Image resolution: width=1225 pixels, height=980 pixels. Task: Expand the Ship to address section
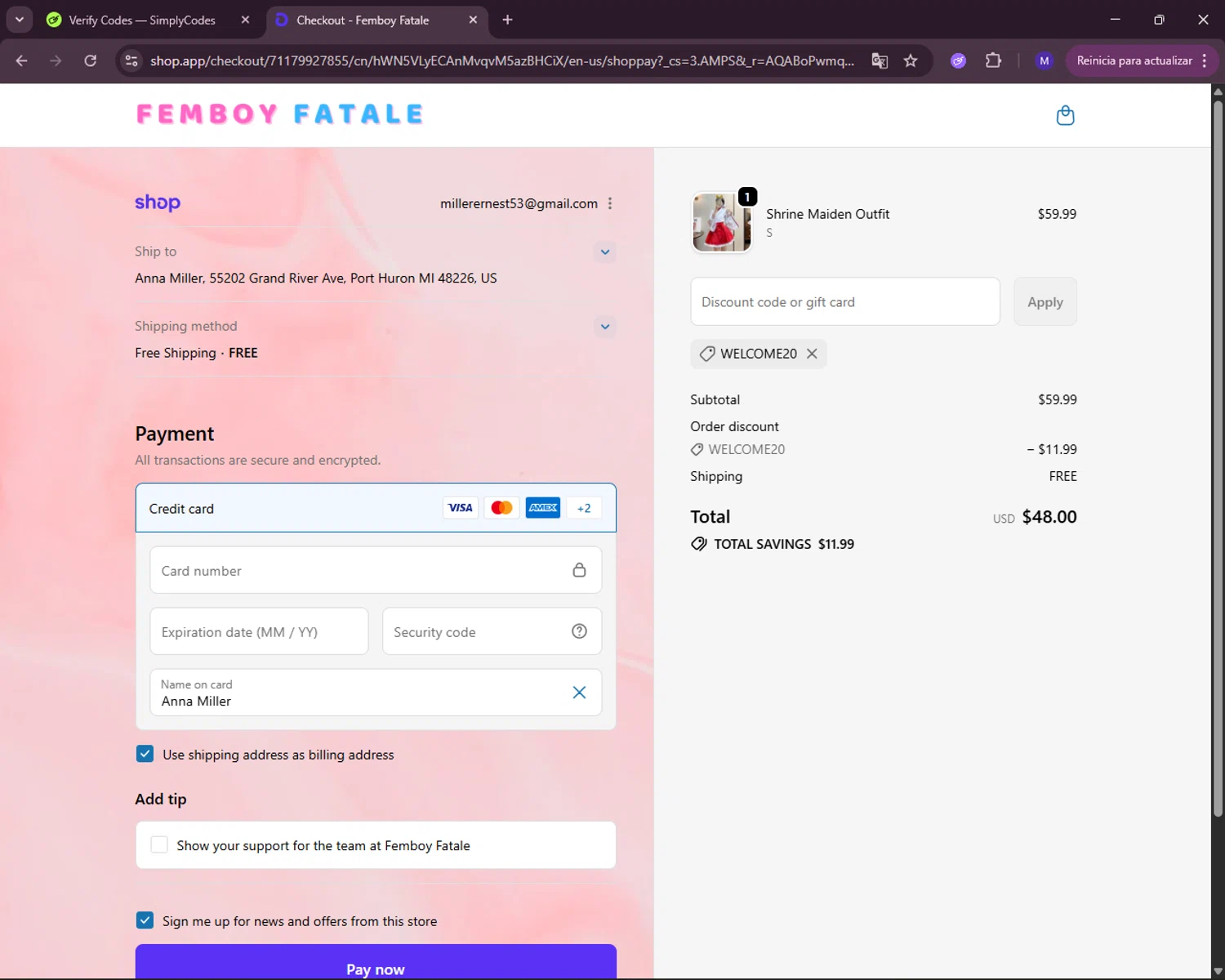point(605,252)
